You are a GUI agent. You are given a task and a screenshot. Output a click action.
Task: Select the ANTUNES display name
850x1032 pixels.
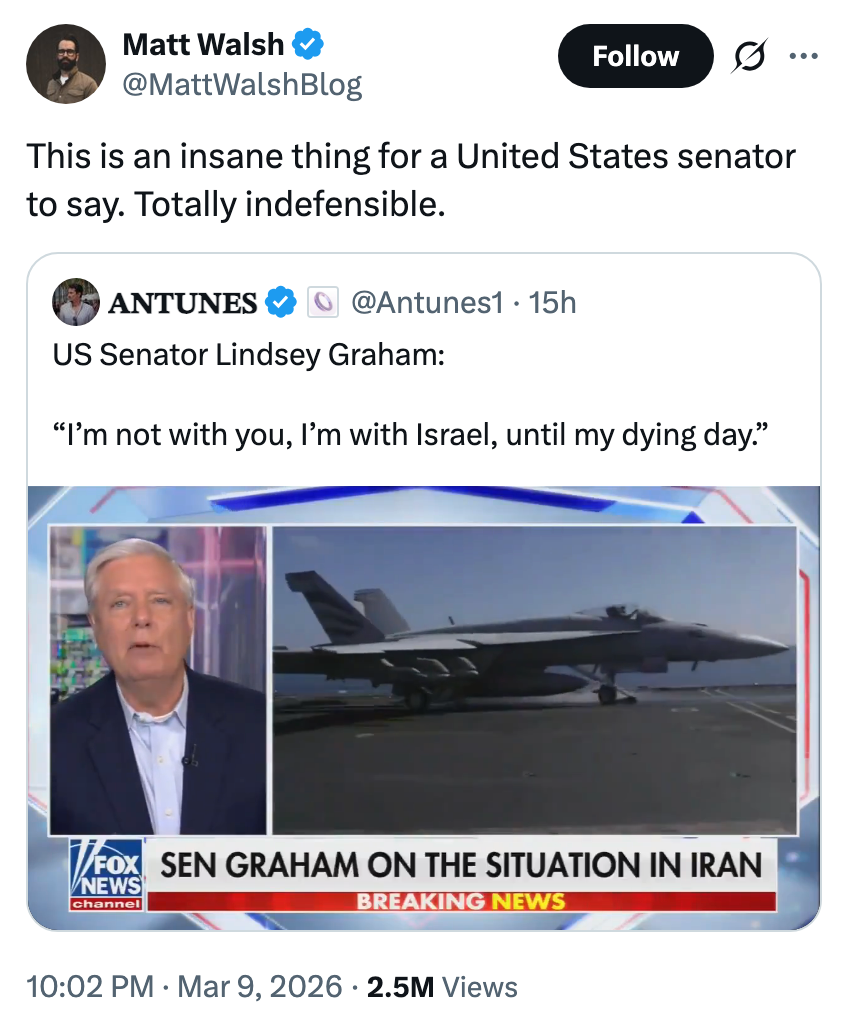point(185,302)
